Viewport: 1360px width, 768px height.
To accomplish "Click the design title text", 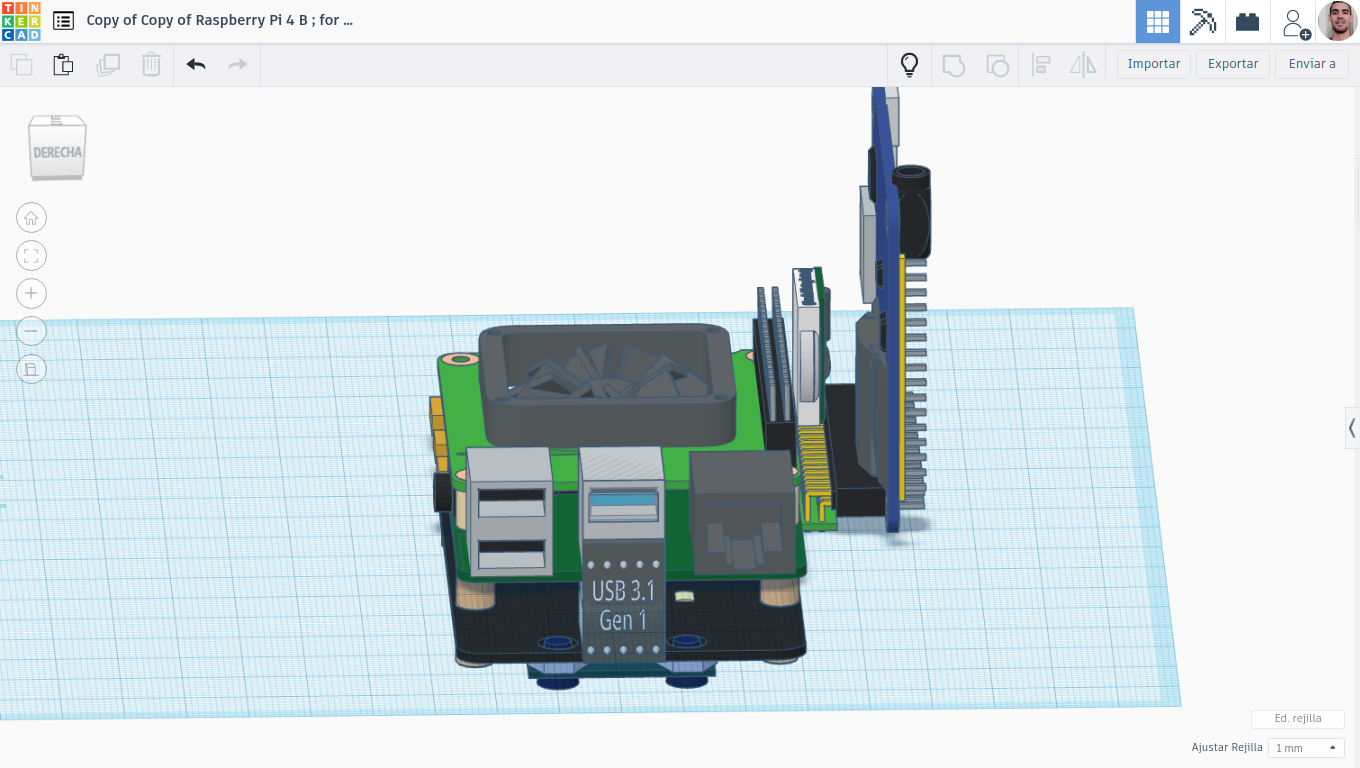I will [220, 20].
